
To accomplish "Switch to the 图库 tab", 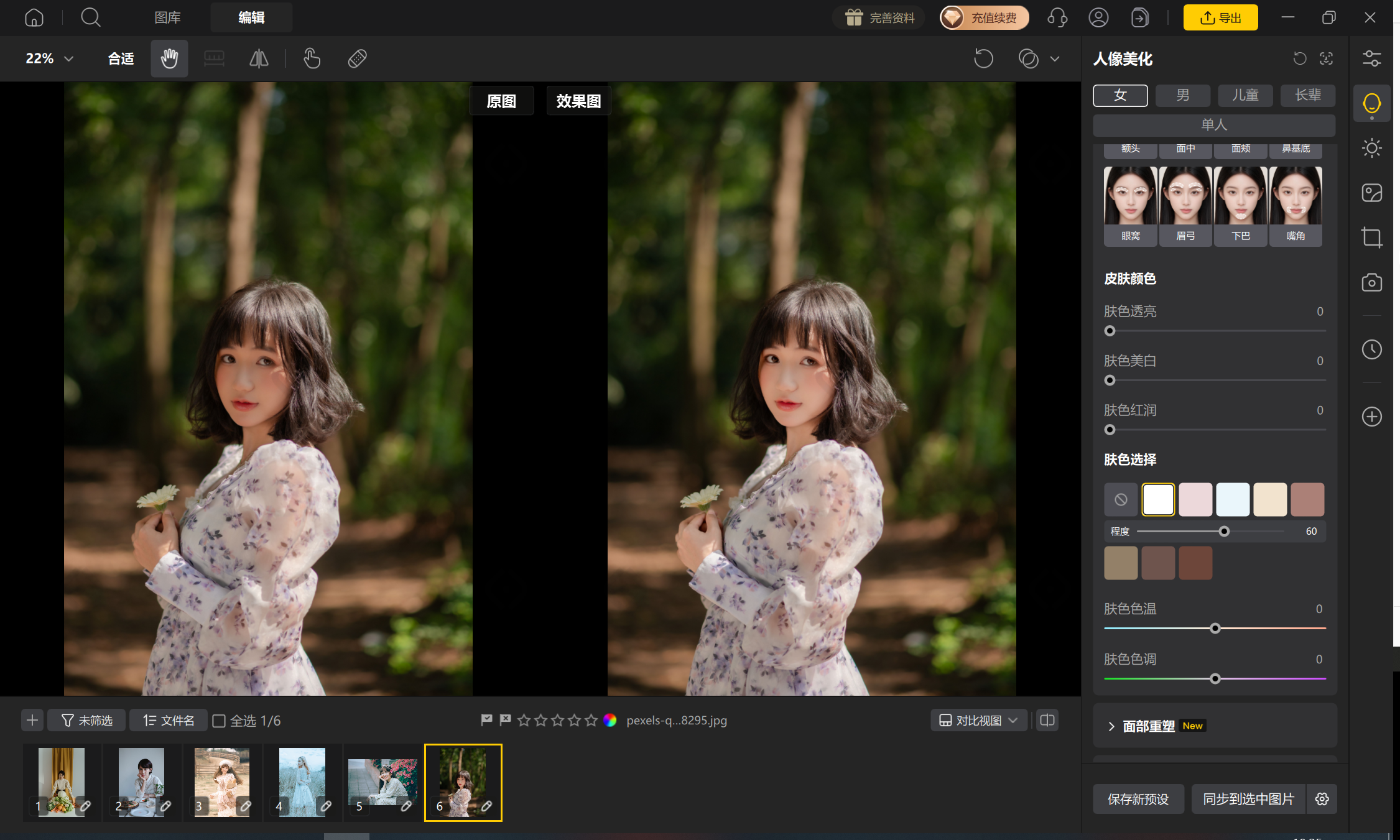I will [x=167, y=17].
